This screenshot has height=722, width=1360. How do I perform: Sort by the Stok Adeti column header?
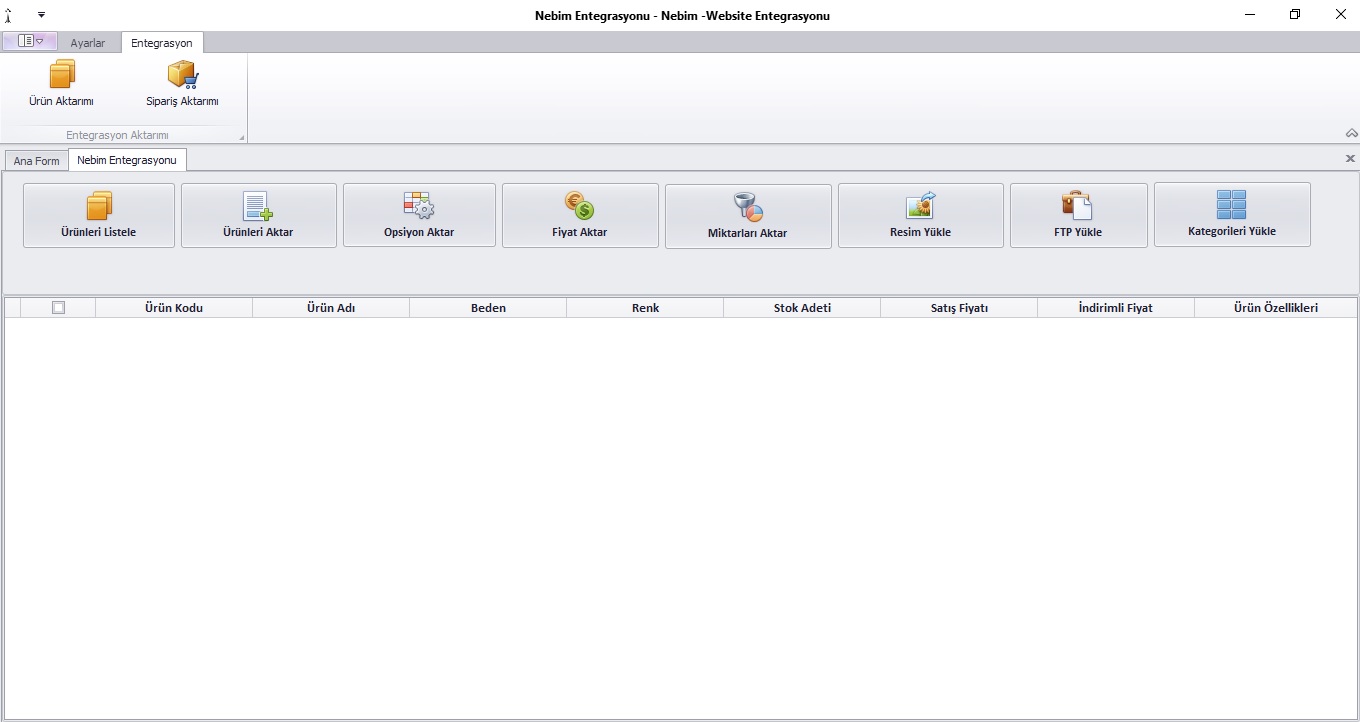pyautogui.click(x=802, y=308)
